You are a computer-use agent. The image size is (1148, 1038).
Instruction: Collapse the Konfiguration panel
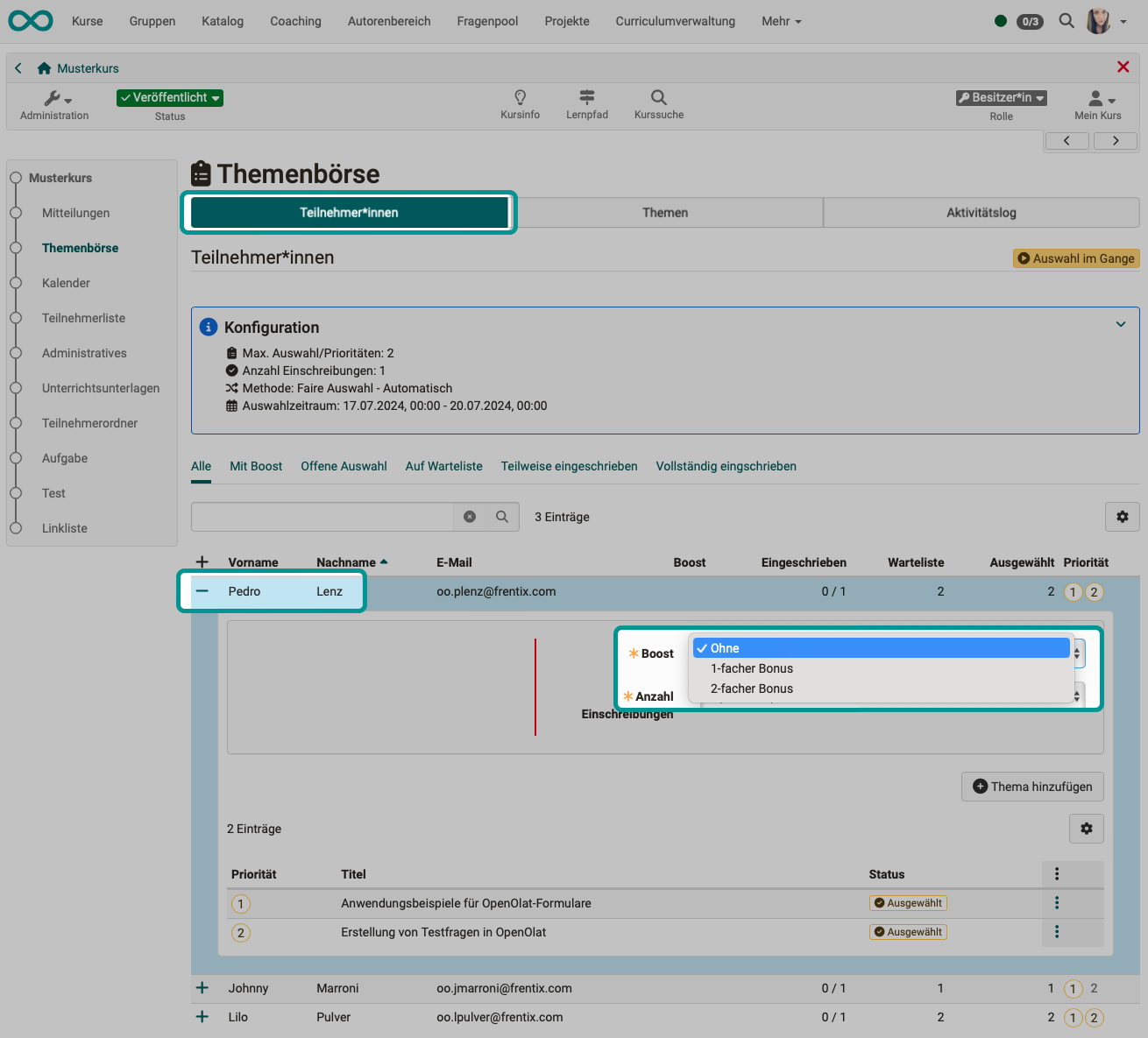click(1120, 324)
